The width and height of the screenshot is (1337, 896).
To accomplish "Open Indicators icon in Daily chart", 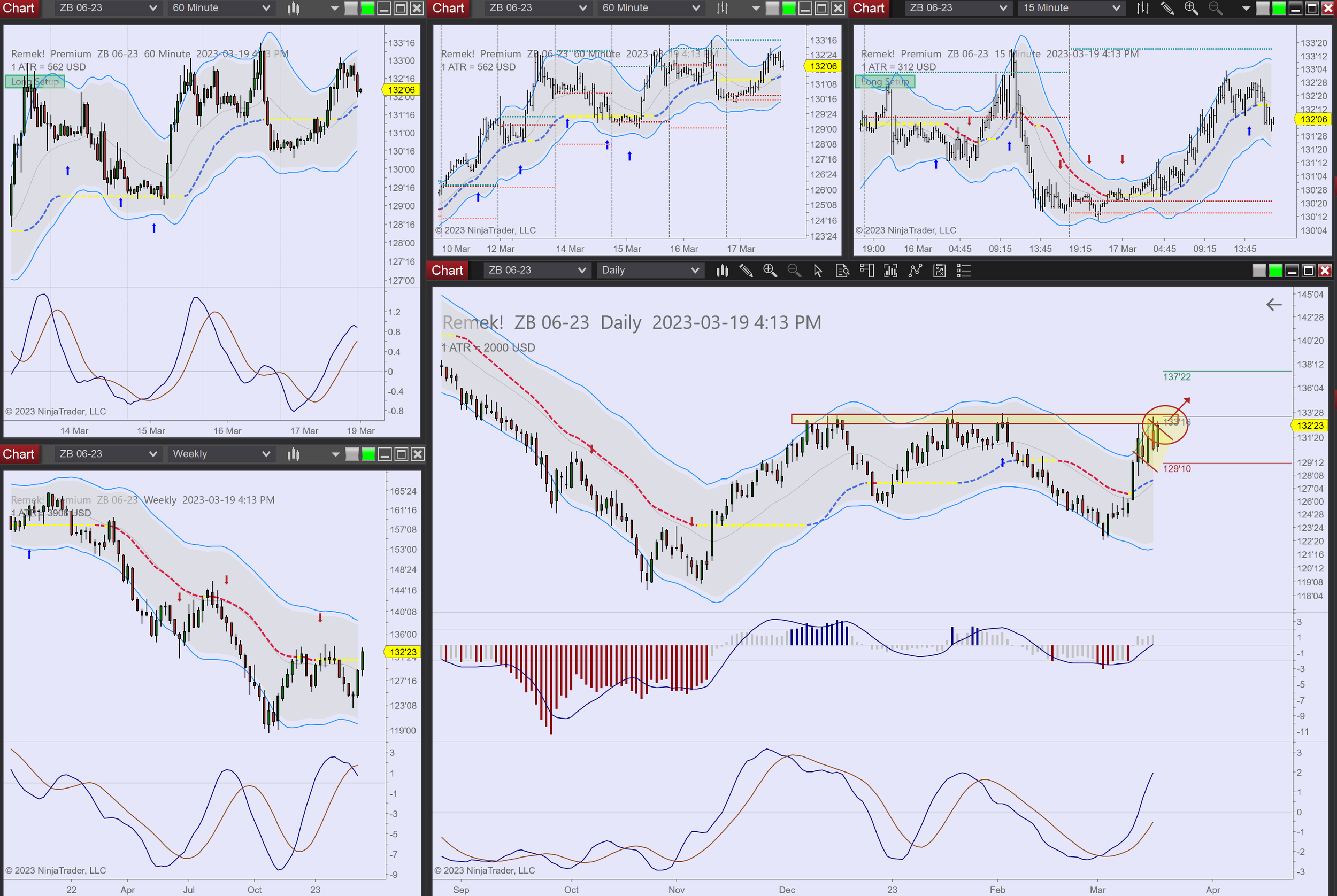I will (x=890, y=271).
